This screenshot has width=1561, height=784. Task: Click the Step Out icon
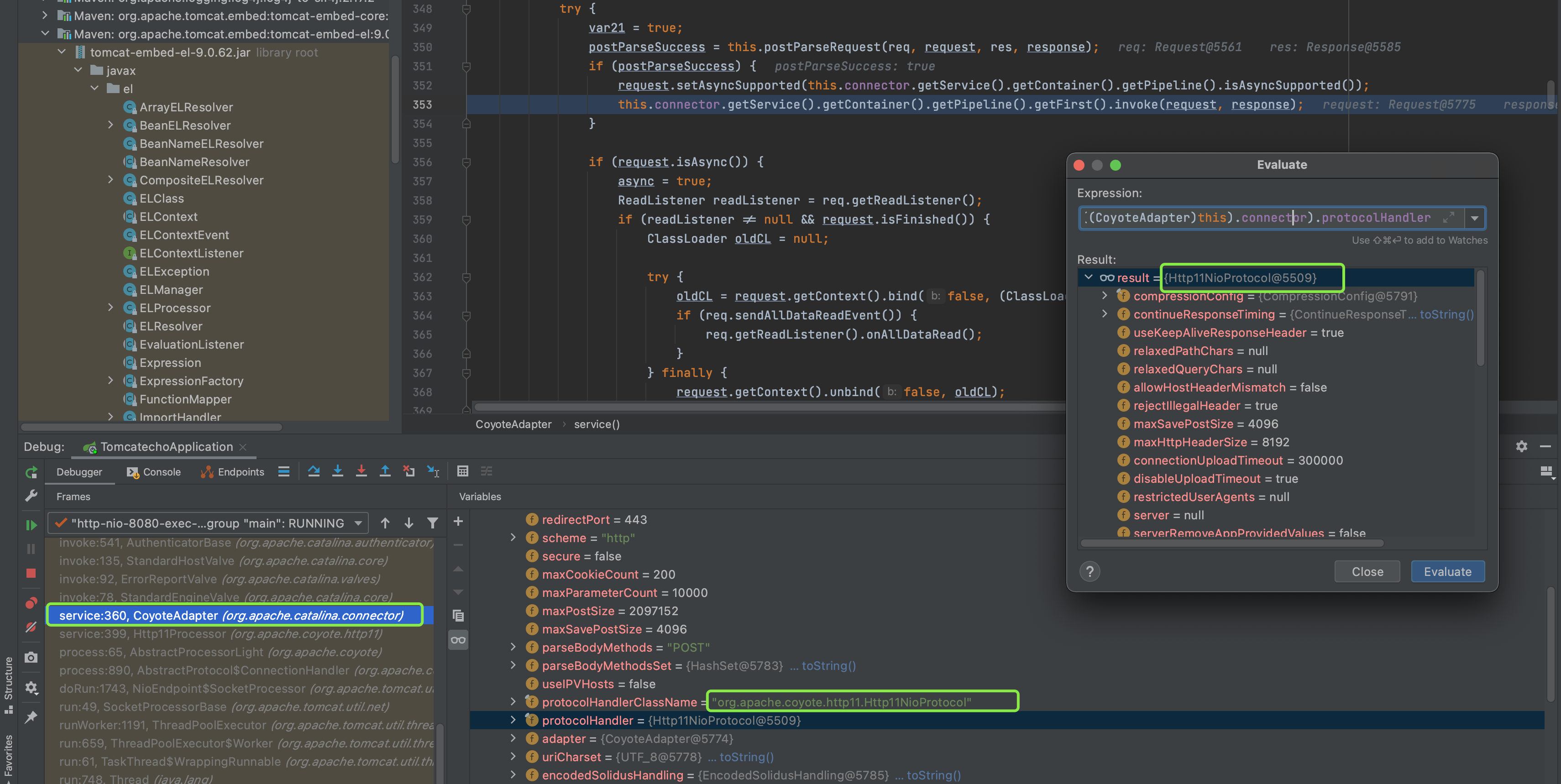click(x=385, y=471)
